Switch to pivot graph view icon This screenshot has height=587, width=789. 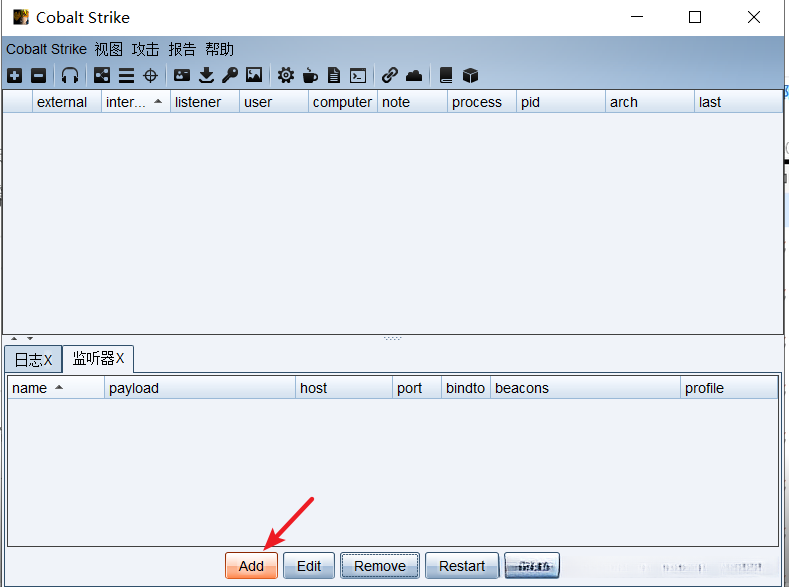coord(102,76)
